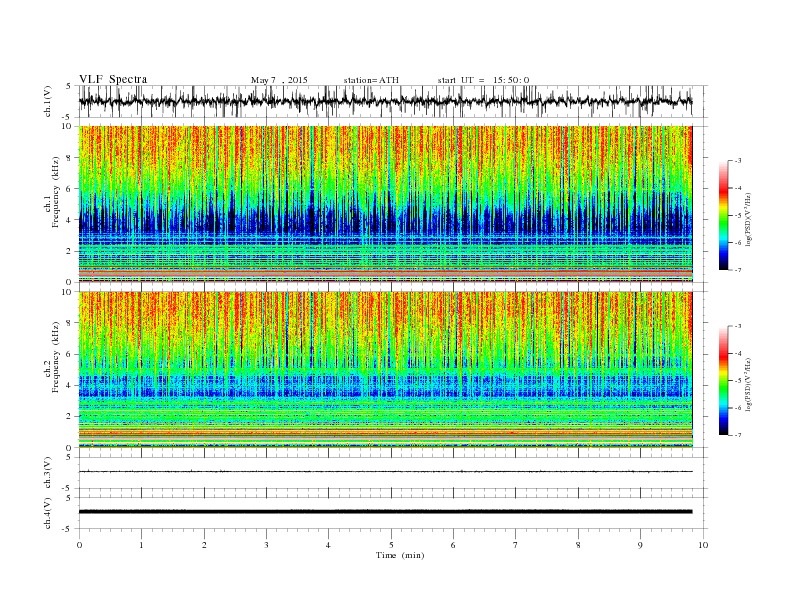
Task: Click time axis tick label '9'
Action: (x=640, y=545)
